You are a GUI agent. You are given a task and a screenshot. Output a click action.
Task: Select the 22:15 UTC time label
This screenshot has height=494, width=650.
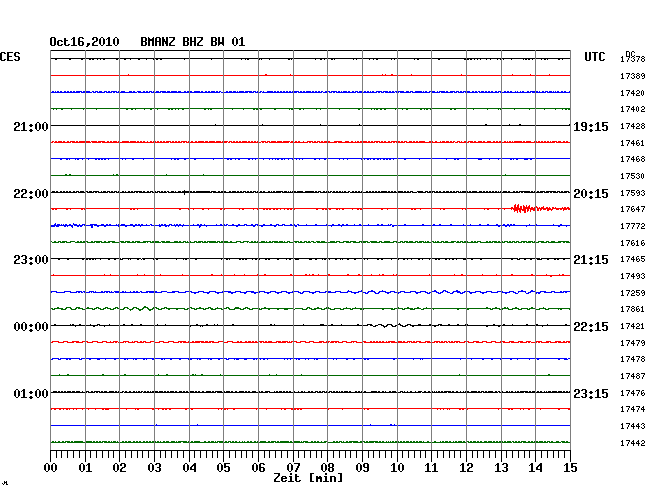click(591, 327)
